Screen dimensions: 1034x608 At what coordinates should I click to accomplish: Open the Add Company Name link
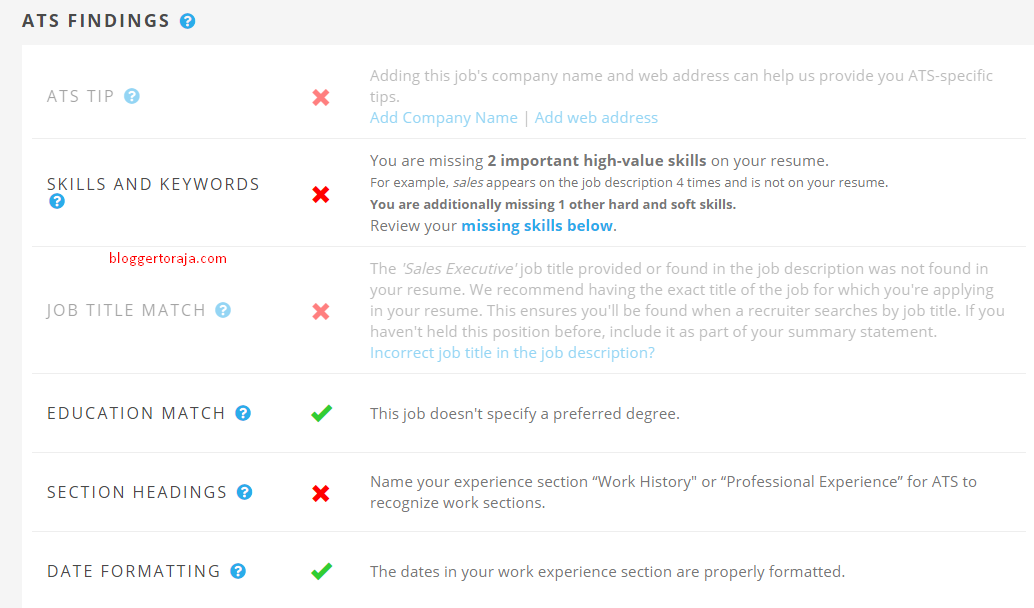click(443, 118)
